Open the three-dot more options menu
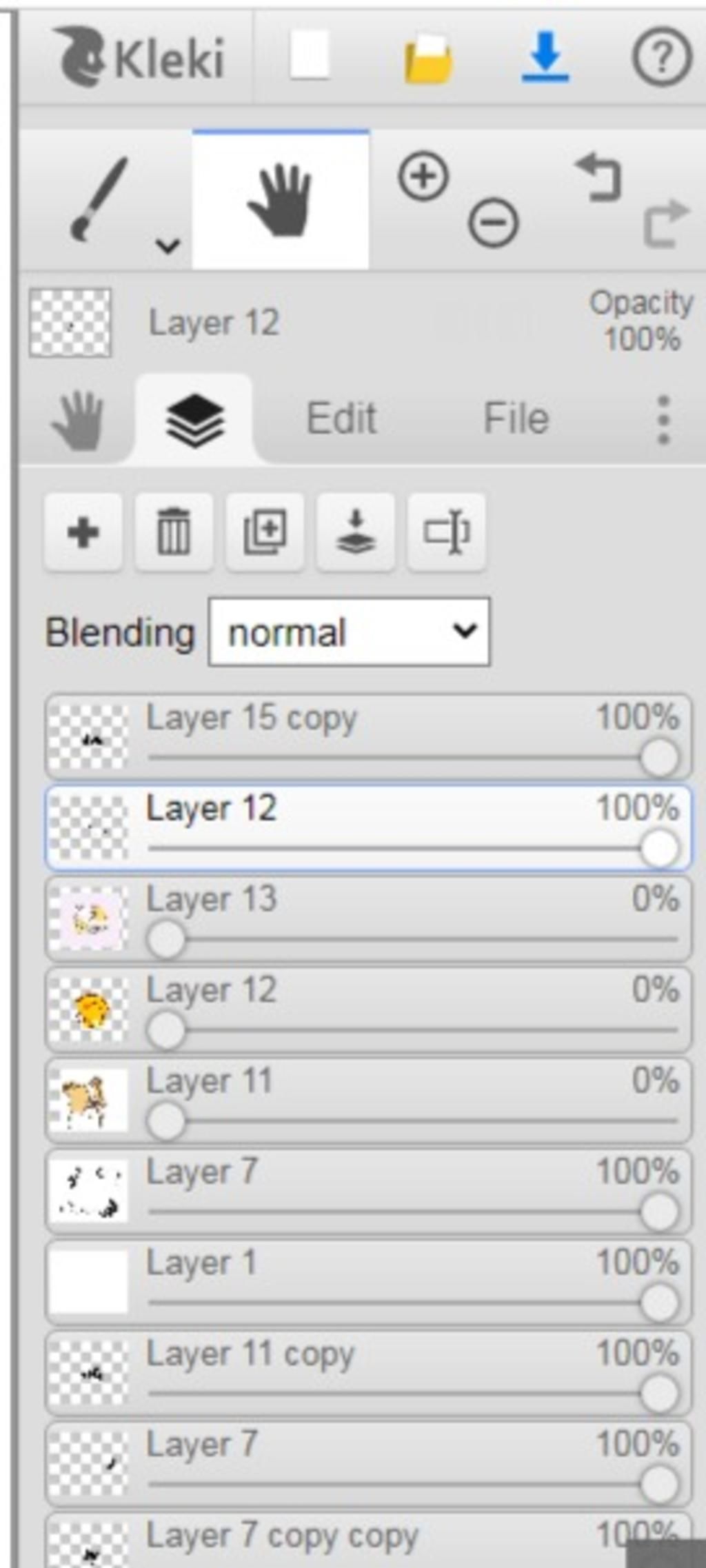The width and height of the screenshot is (706, 1568). (663, 419)
